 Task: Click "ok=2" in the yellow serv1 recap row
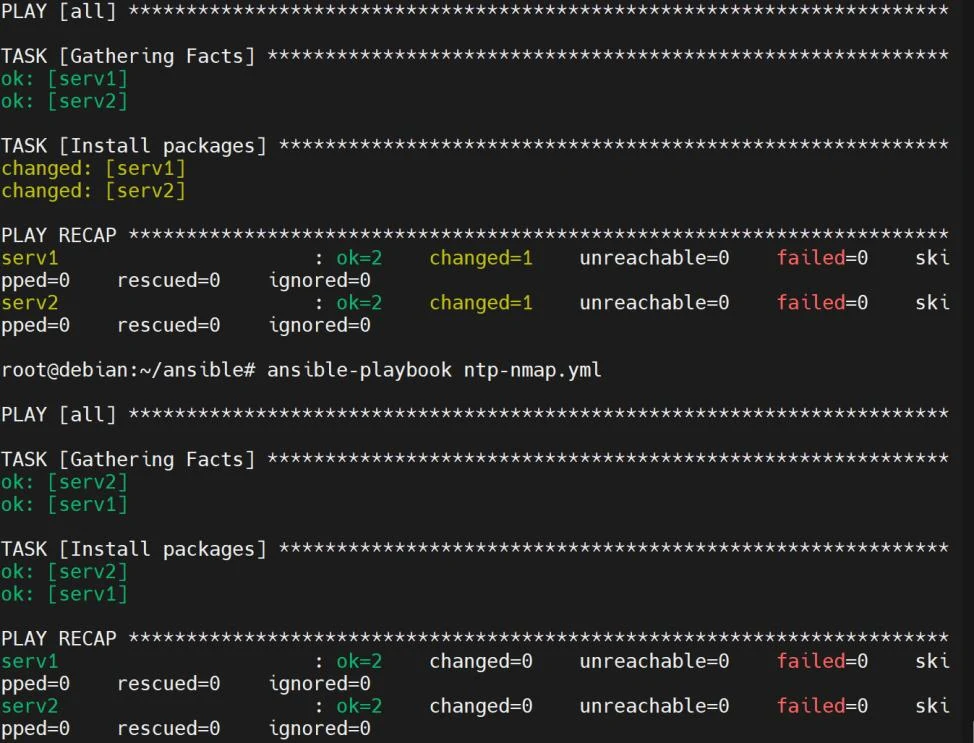pyautogui.click(x=359, y=258)
